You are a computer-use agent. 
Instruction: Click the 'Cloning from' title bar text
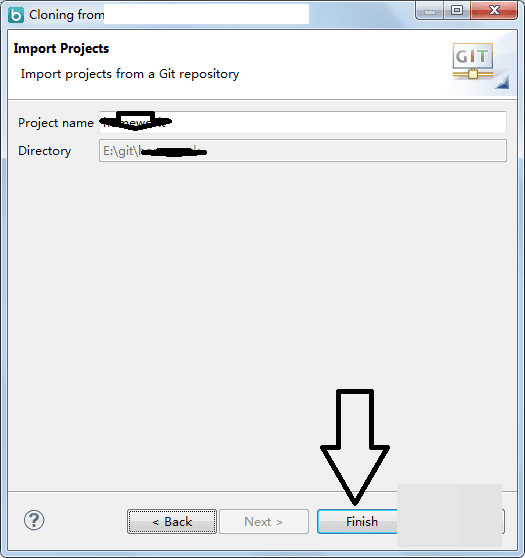point(67,15)
